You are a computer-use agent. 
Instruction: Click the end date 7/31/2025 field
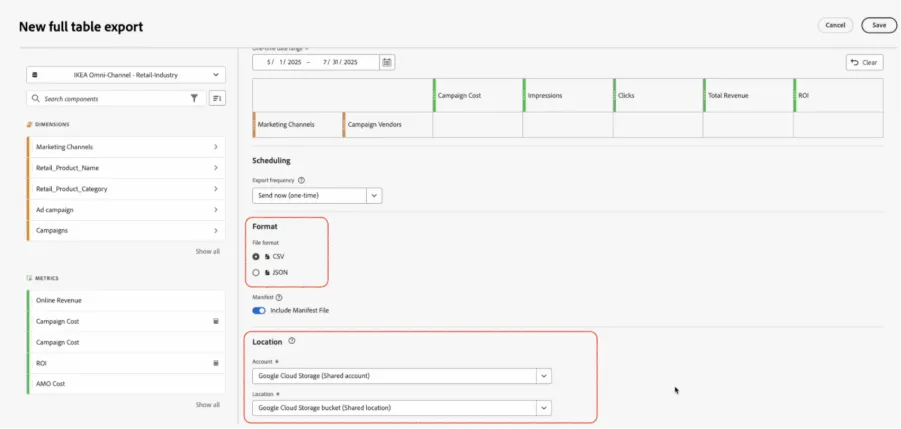point(340,62)
